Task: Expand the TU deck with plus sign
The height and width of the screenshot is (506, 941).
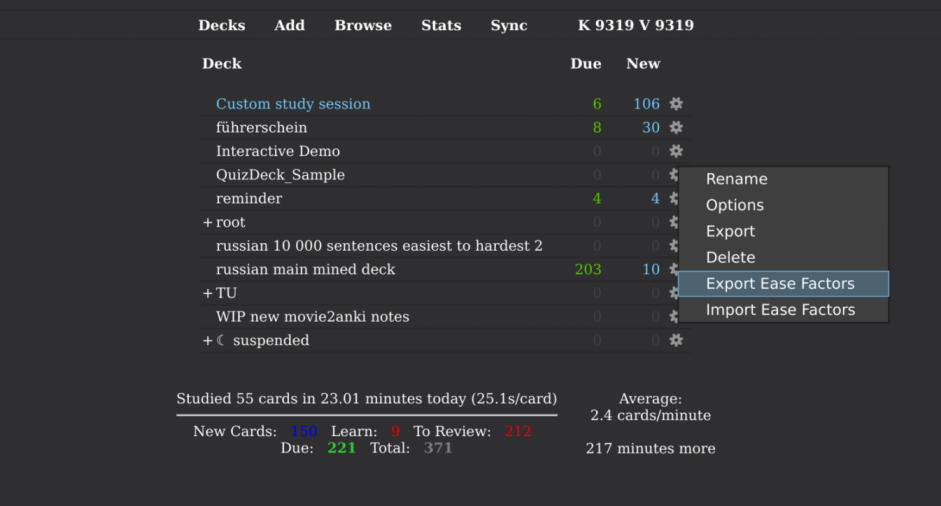Action: 208,294
